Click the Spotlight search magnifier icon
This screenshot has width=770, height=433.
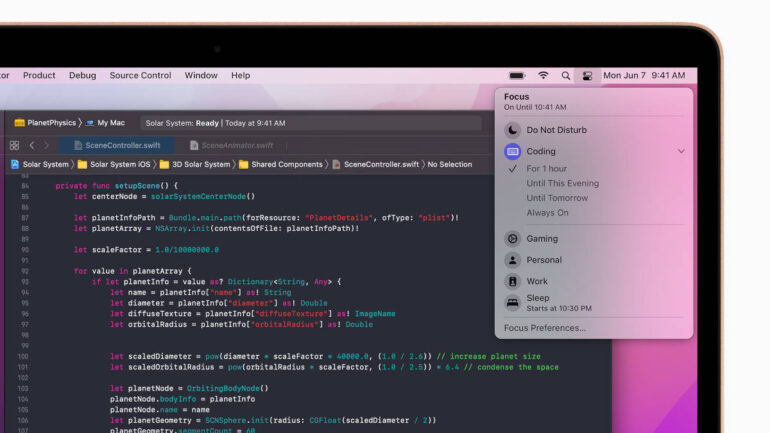point(566,76)
